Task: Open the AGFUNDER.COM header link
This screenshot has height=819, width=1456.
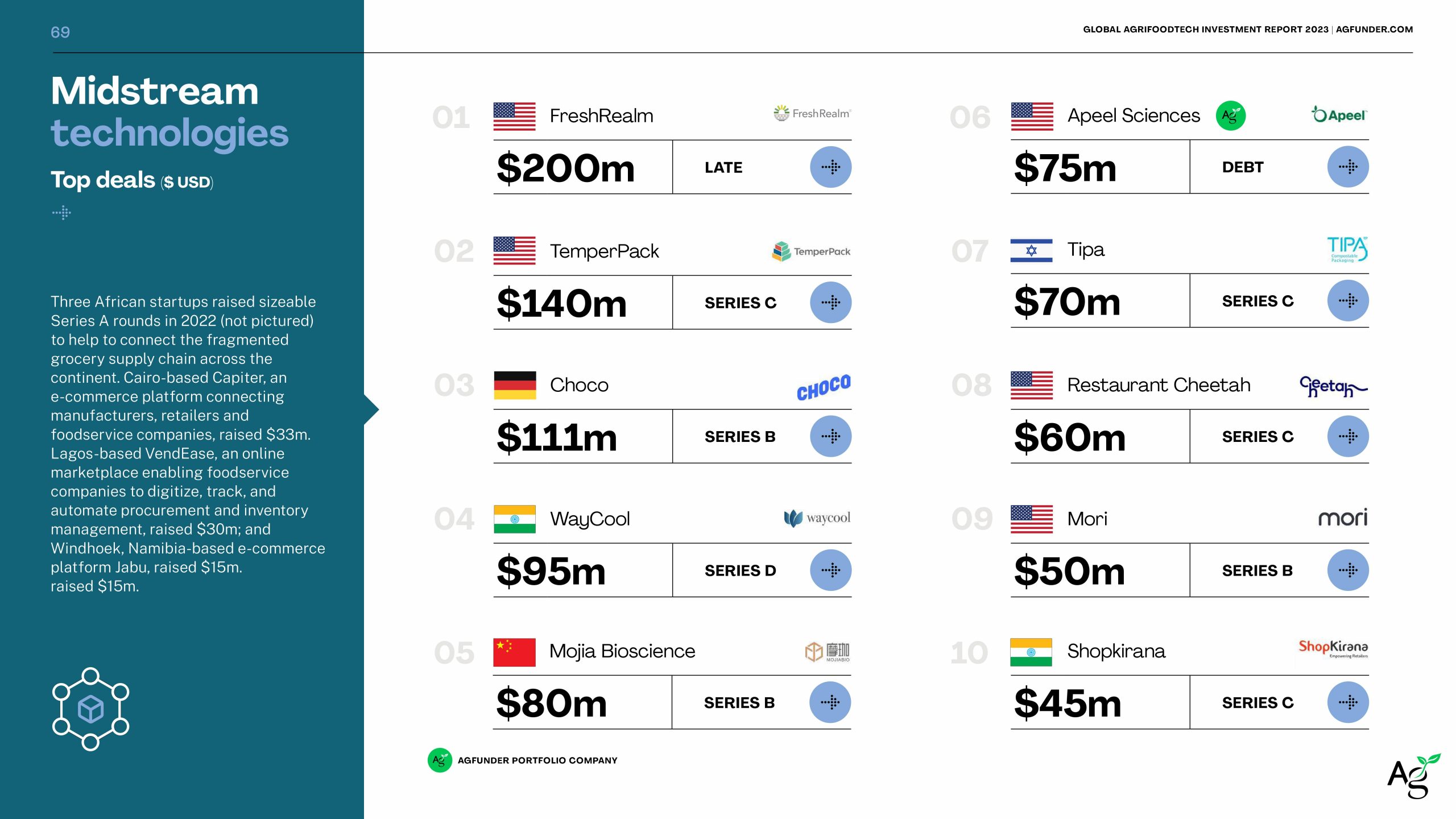Action: click(1374, 30)
